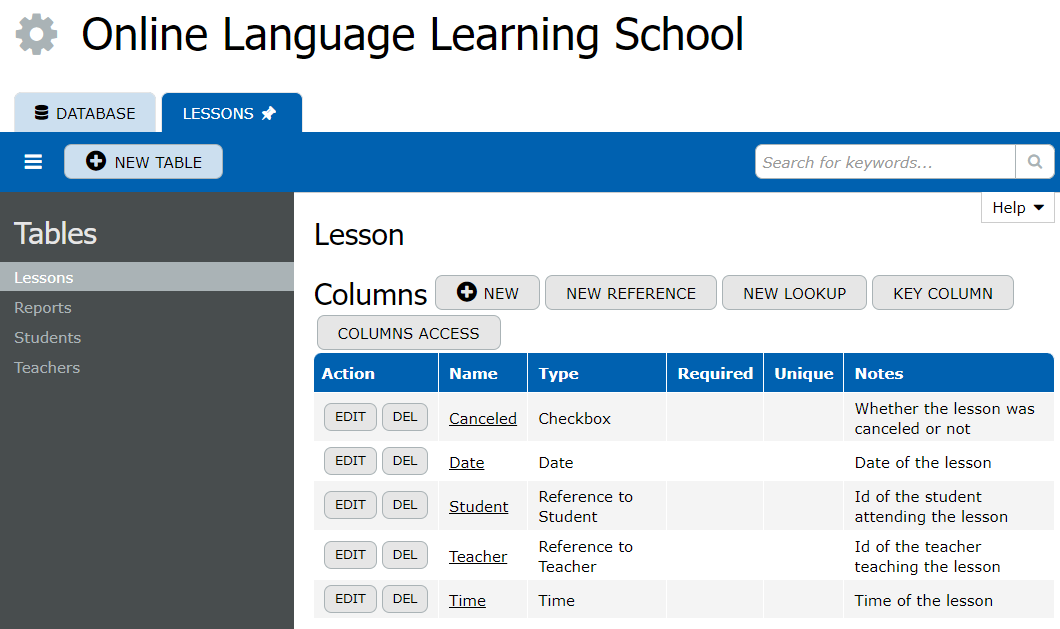
Task: Click the pin icon on Lessons tab
Action: (269, 114)
